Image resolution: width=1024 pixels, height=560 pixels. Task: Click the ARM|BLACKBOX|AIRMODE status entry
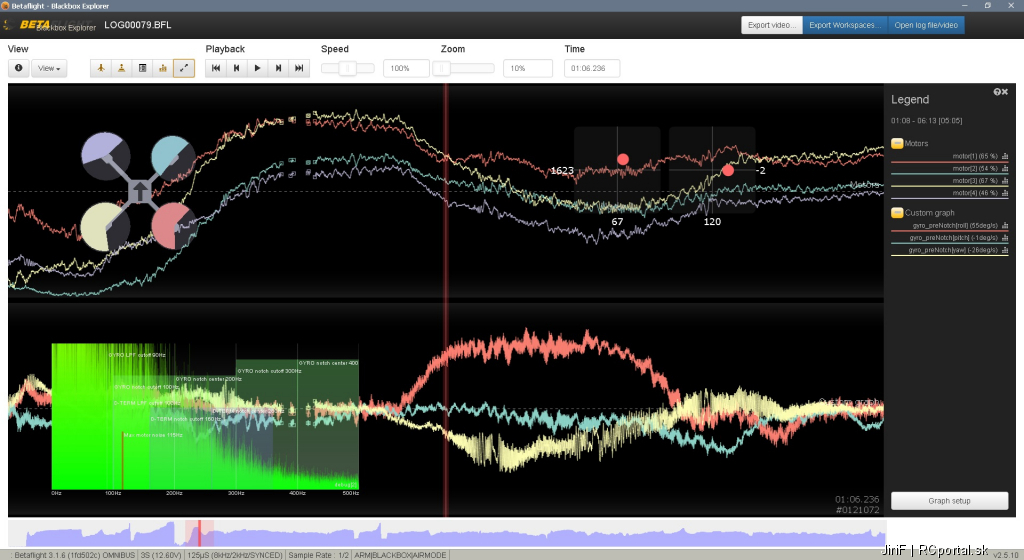400,555
